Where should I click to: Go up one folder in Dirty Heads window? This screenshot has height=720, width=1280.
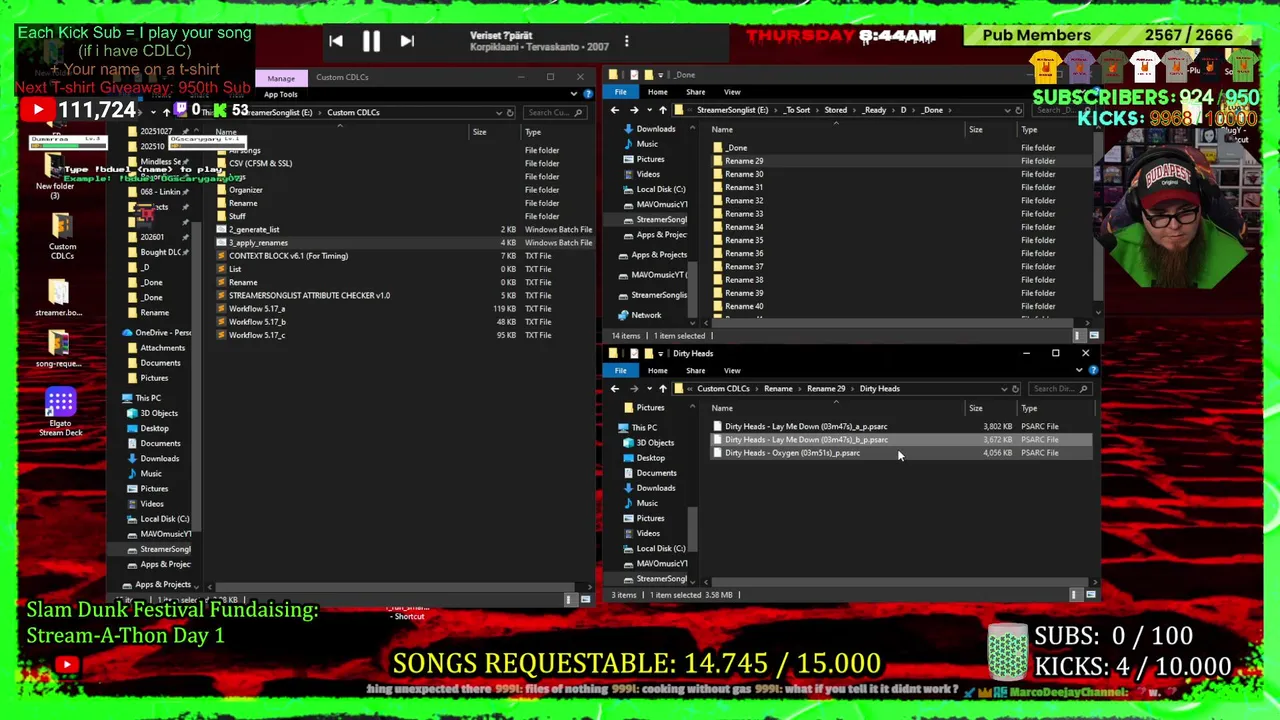pyautogui.click(x=662, y=388)
